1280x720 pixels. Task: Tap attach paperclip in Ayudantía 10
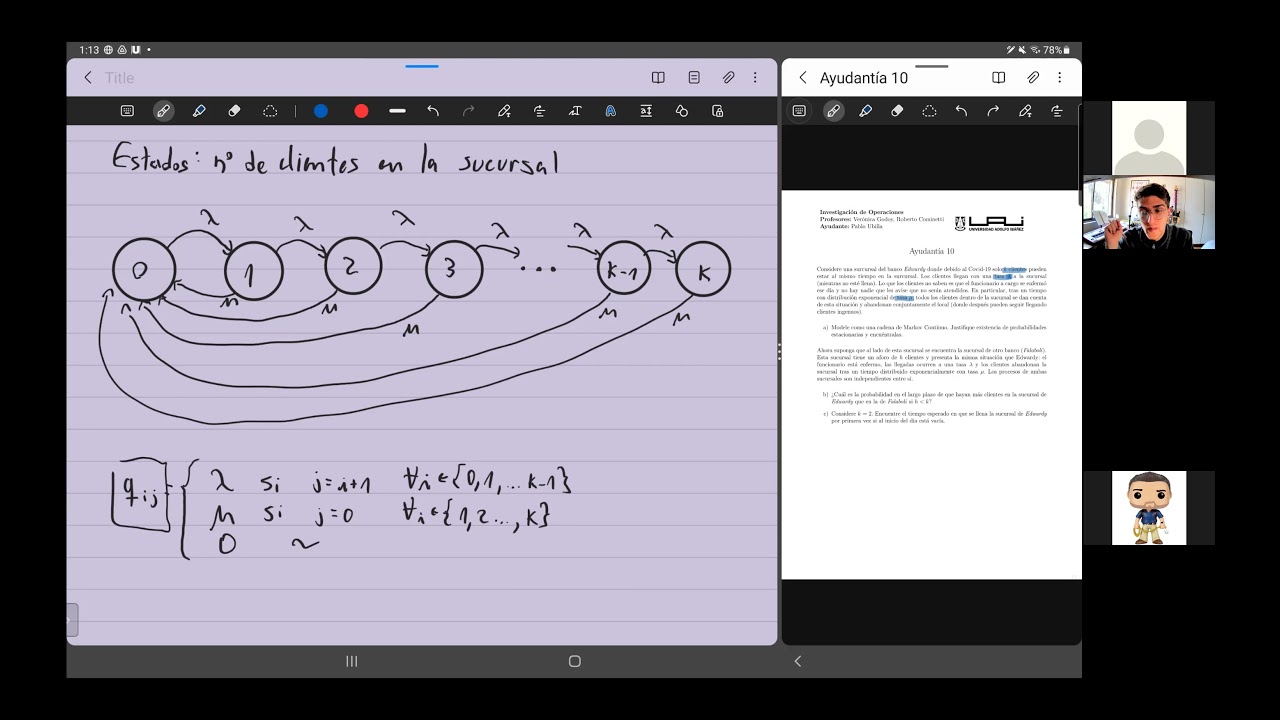click(x=1033, y=77)
